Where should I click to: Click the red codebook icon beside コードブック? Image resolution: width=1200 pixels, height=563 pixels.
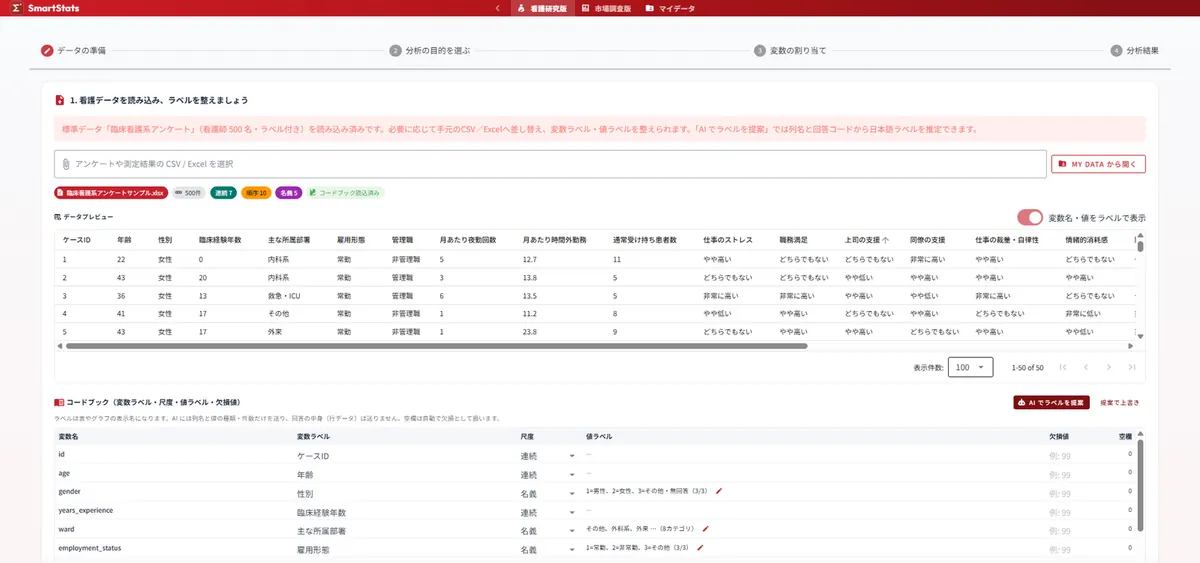pos(59,402)
